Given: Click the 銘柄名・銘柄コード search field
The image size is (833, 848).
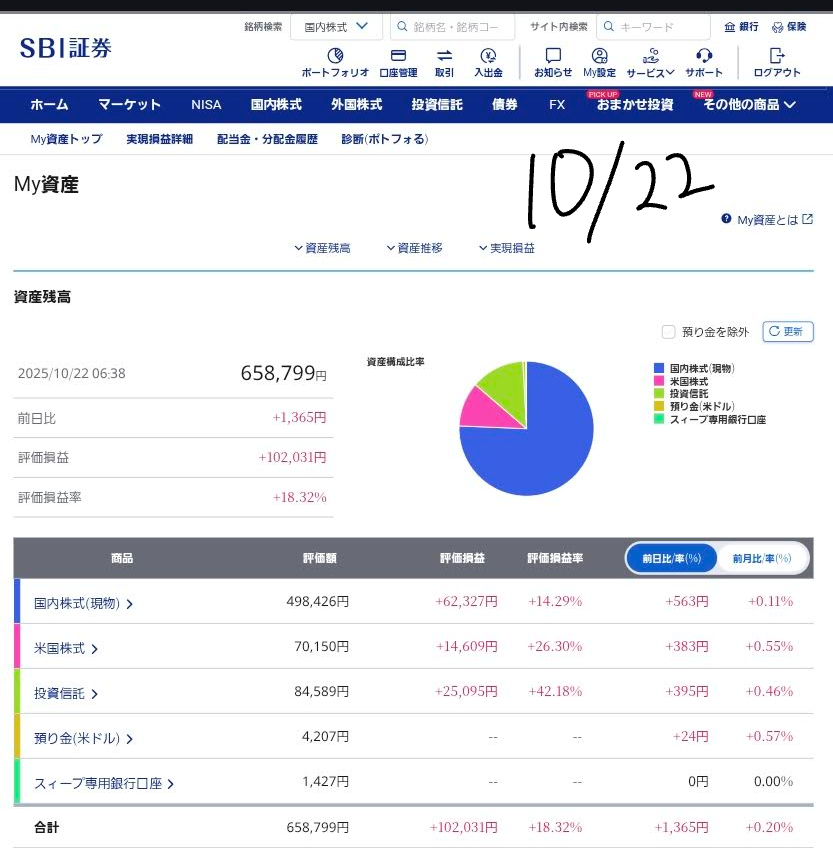Looking at the screenshot, I should click(460, 27).
